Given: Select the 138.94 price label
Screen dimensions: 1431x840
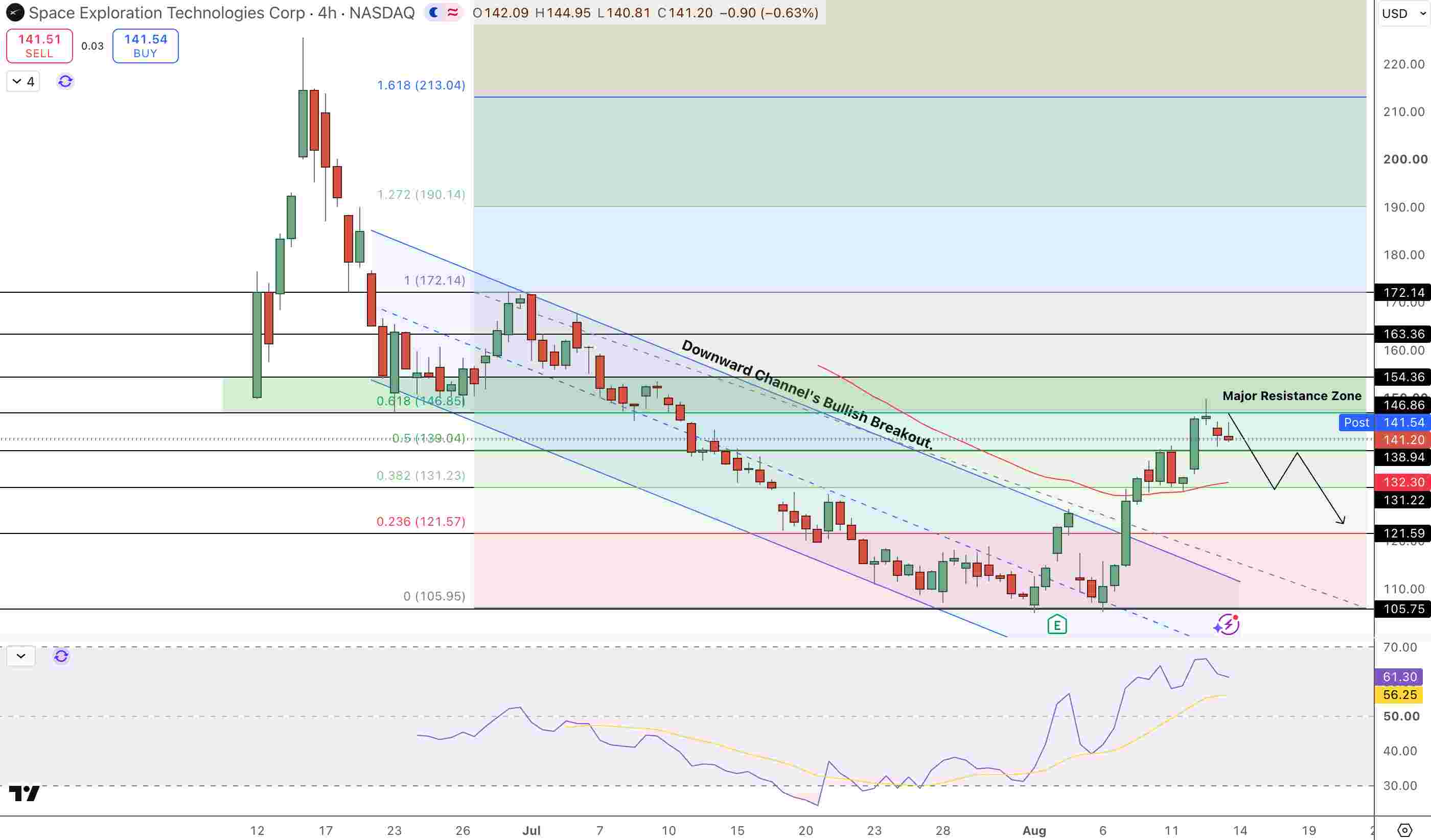Looking at the screenshot, I should 1402,457.
